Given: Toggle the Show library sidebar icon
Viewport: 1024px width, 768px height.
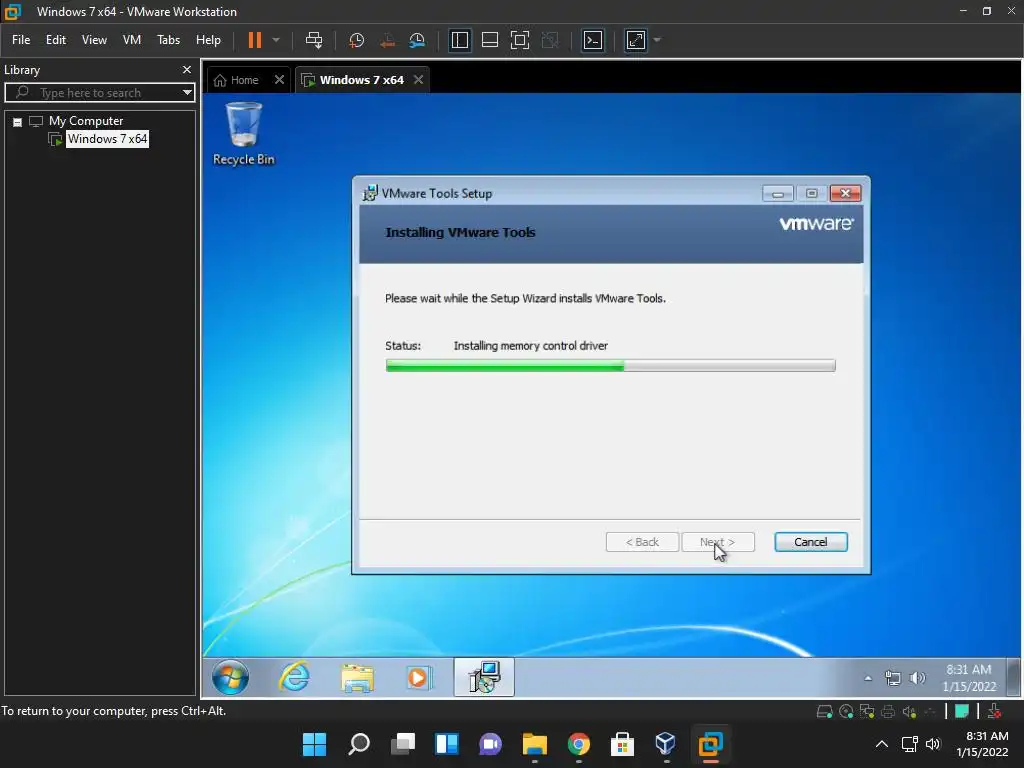Looking at the screenshot, I should click(x=460, y=40).
